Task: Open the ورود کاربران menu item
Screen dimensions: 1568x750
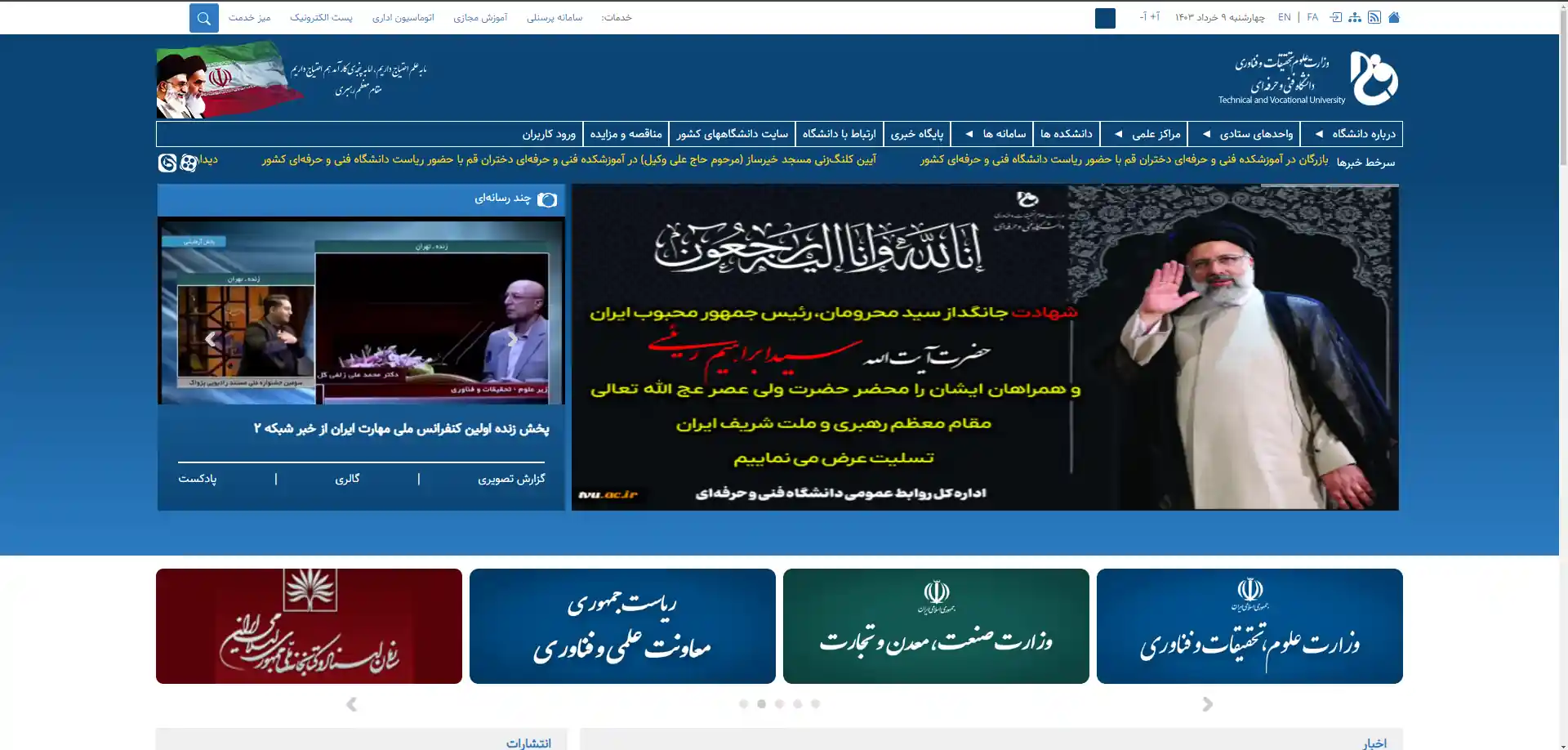Action: point(549,134)
